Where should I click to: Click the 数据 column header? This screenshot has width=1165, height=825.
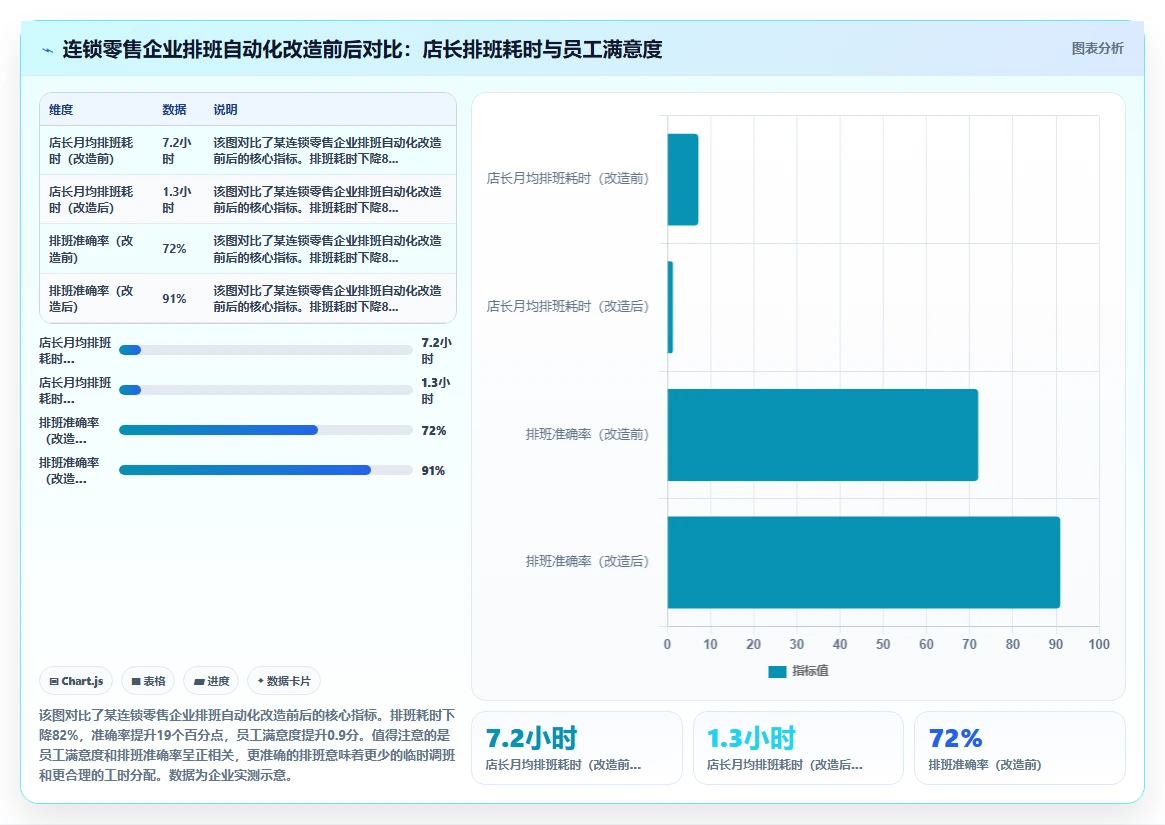pos(174,110)
